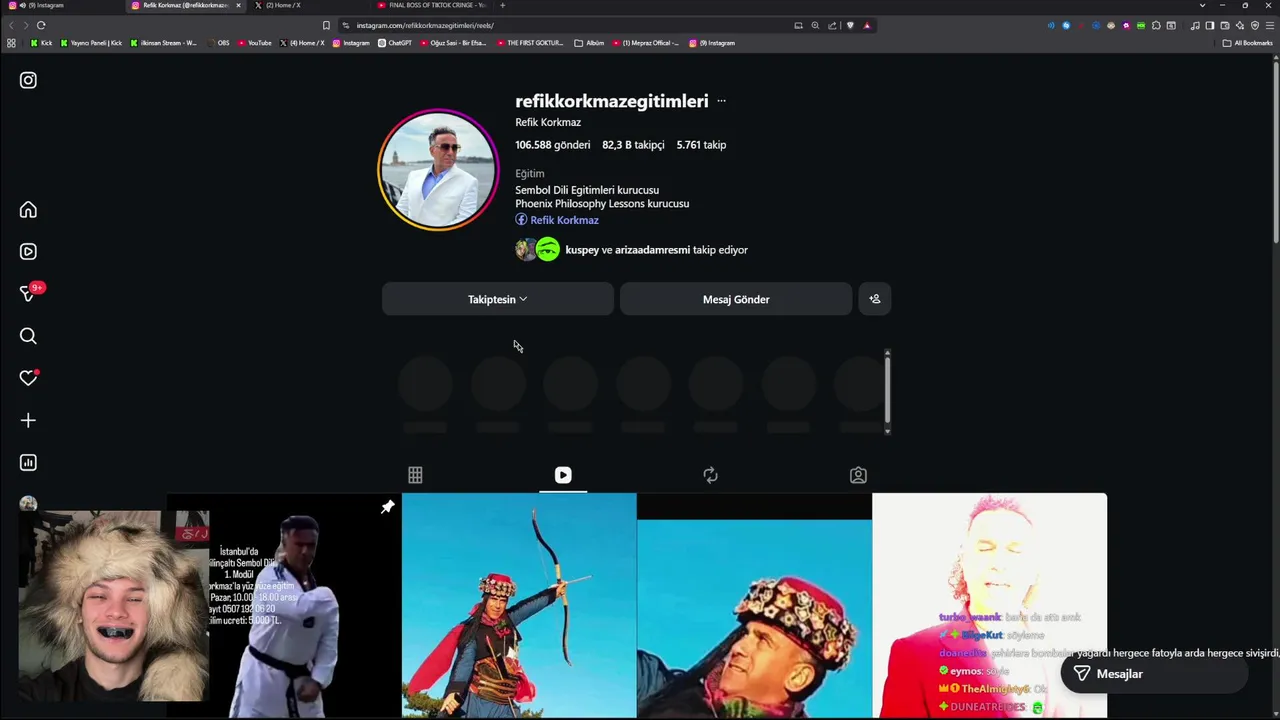Screen dimensions: 1280x720
Task: View the 5.761 takip following list
Action: coord(701,145)
